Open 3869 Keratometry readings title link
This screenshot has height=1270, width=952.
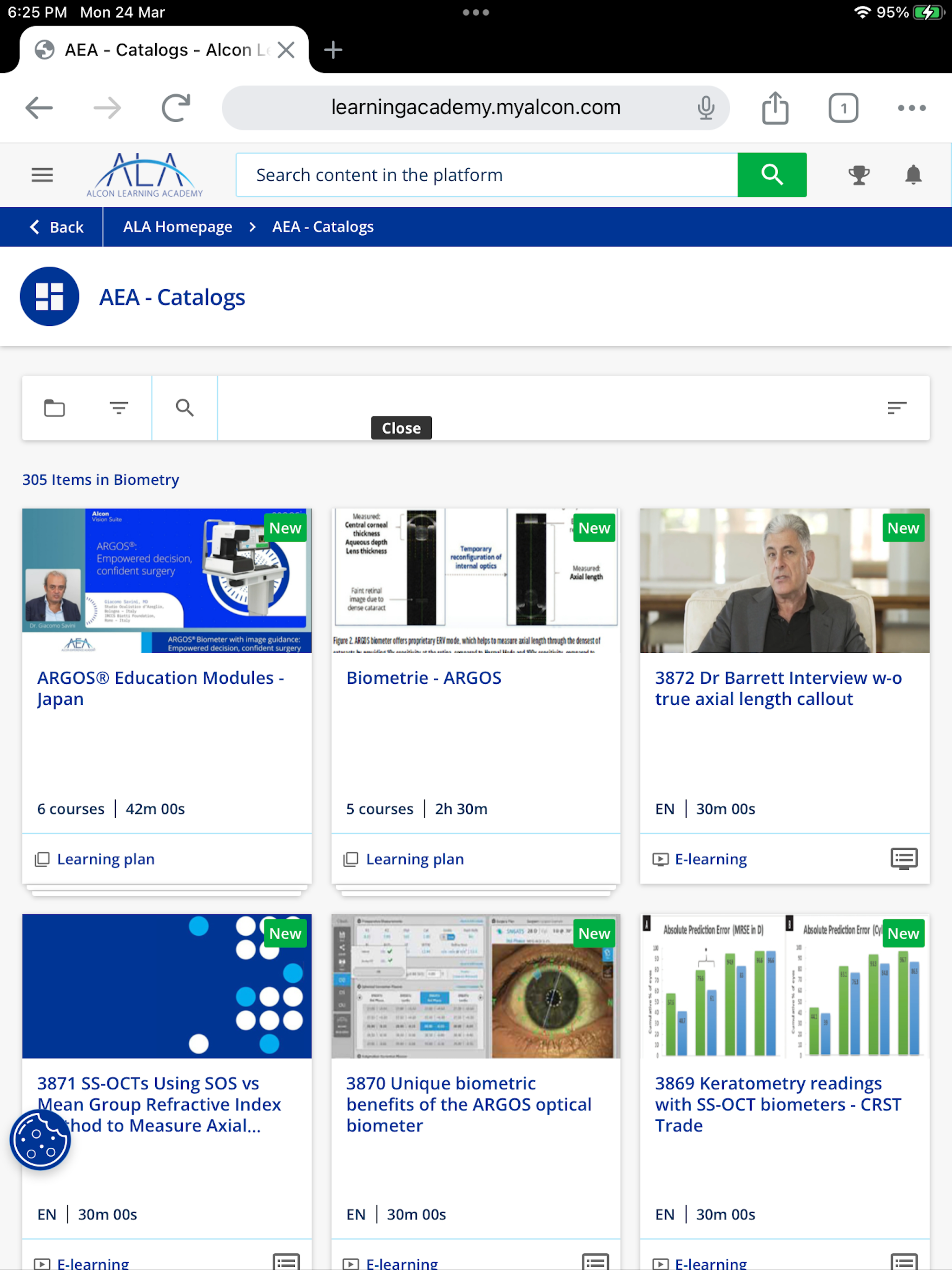[778, 1104]
